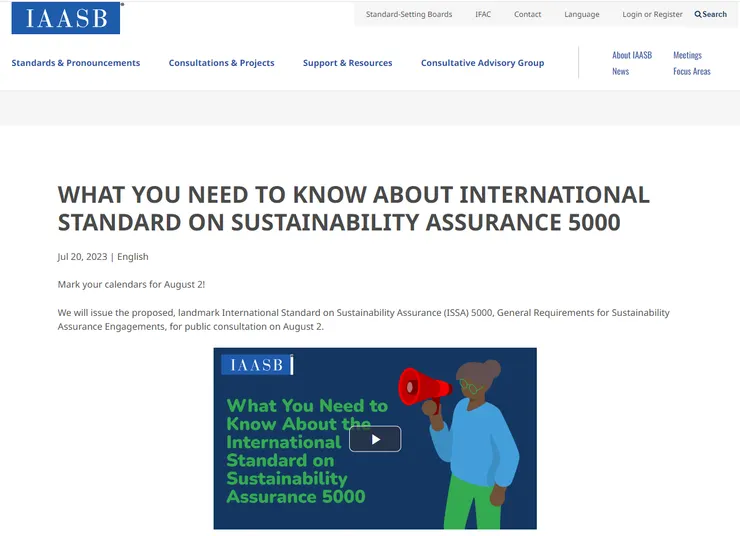Open the News section
Screen dimensions: 740x536
[x=621, y=71]
